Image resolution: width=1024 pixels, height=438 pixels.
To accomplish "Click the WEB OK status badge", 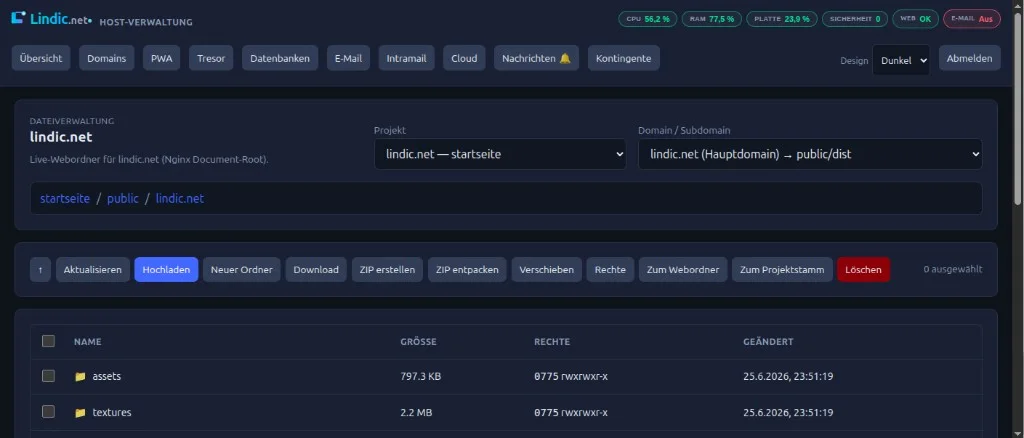I will [x=916, y=19].
